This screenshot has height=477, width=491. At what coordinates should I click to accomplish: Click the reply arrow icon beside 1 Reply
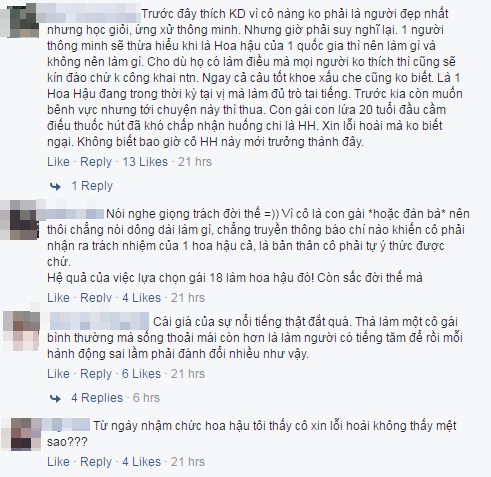tap(55, 186)
